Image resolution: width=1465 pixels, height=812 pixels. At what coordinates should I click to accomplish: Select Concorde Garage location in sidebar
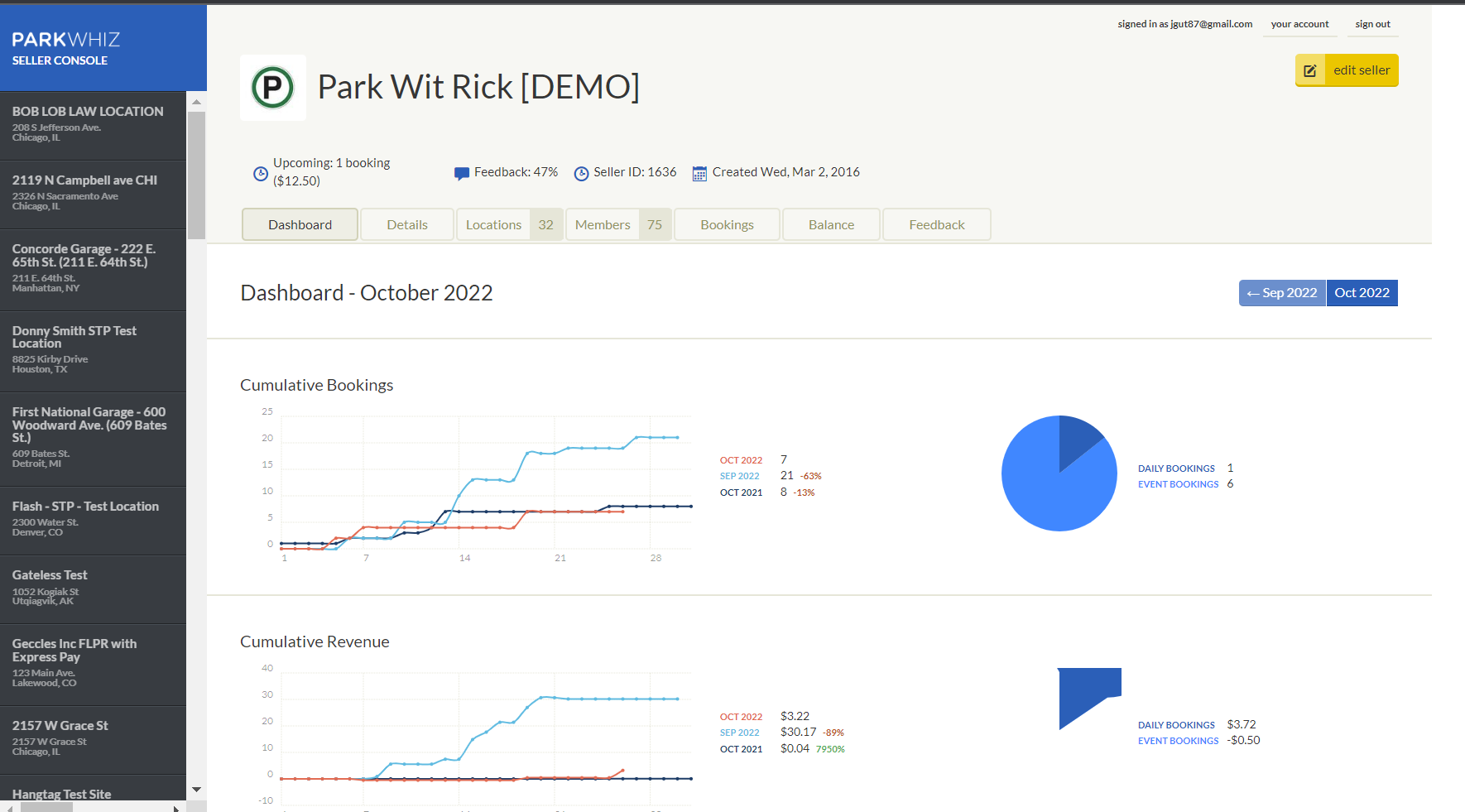tap(93, 270)
